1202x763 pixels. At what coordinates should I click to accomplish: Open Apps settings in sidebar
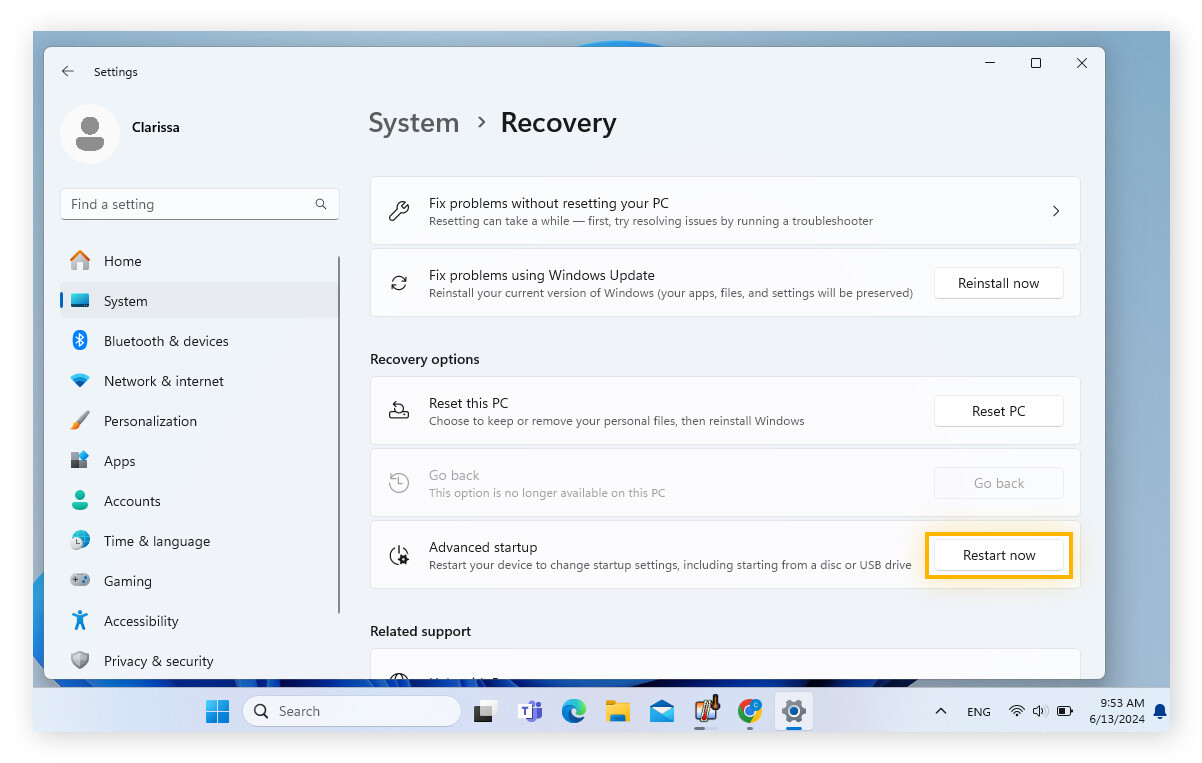point(119,460)
